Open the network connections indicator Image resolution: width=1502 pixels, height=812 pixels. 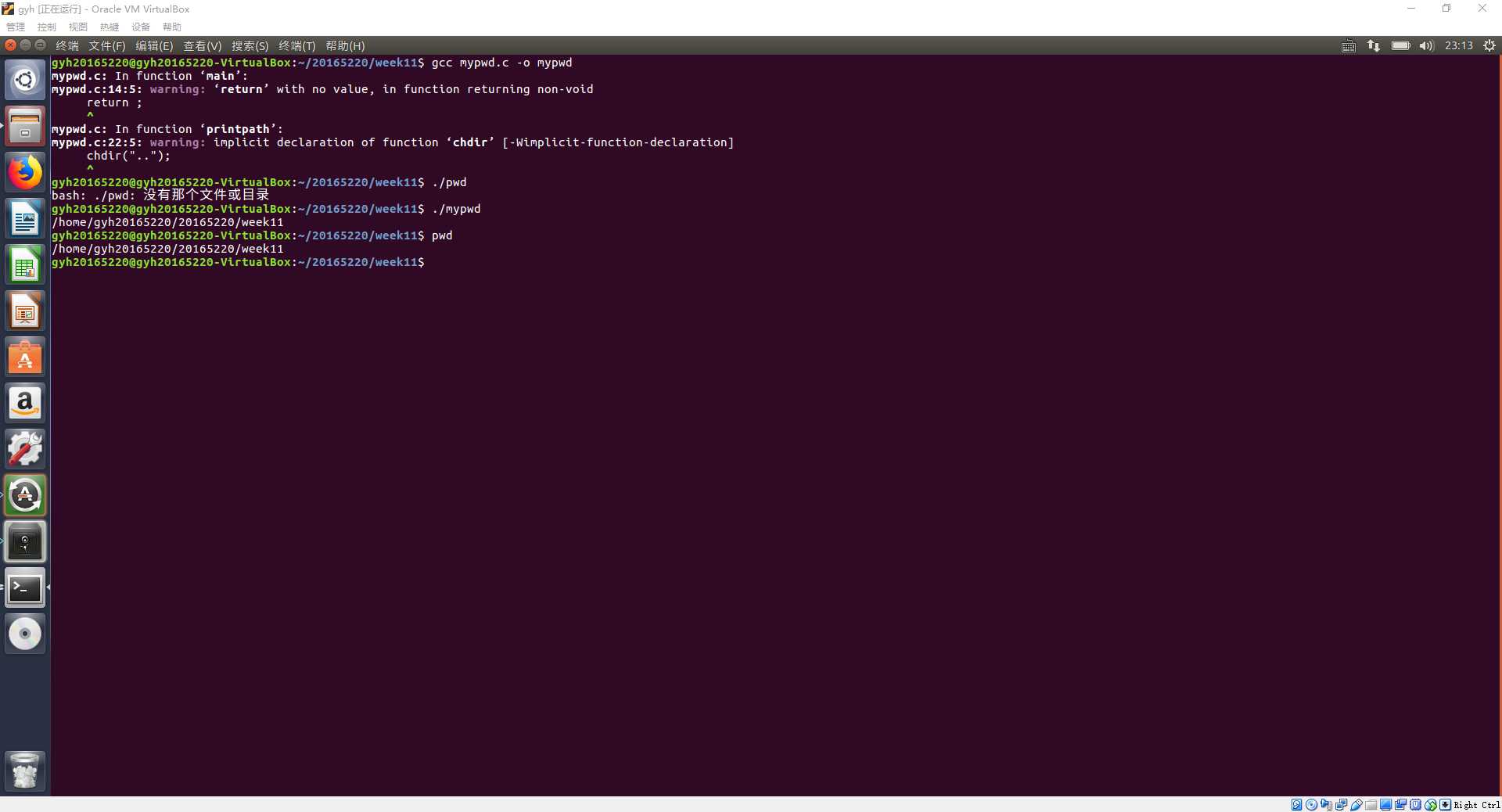(x=1374, y=46)
